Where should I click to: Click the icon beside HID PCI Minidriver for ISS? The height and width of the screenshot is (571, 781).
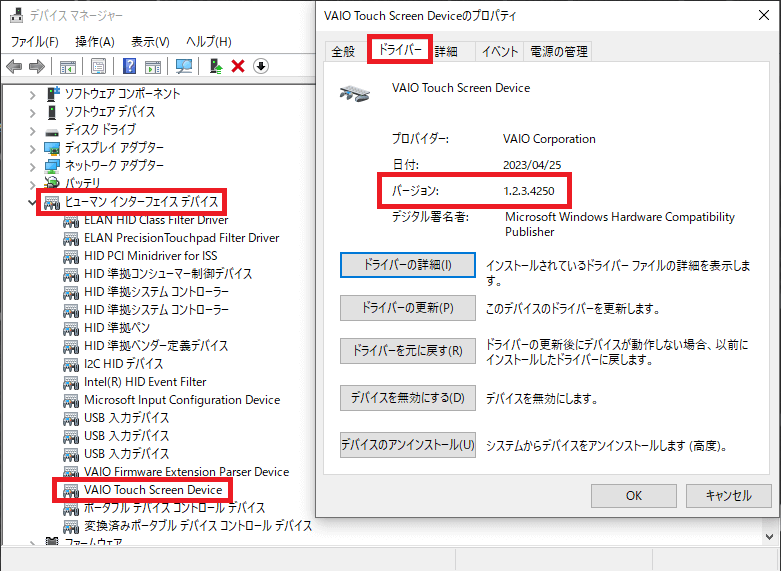click(x=71, y=257)
